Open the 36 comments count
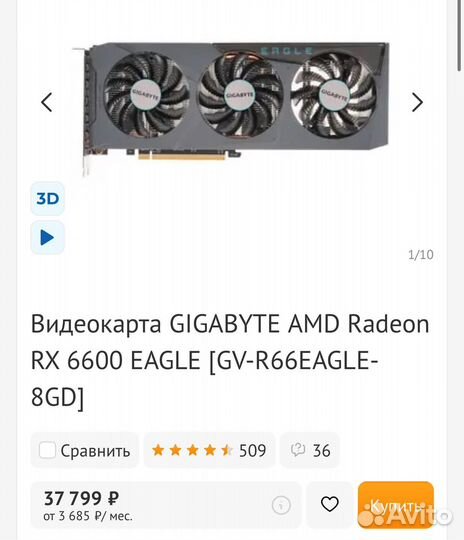The image size is (464, 540). (x=321, y=450)
